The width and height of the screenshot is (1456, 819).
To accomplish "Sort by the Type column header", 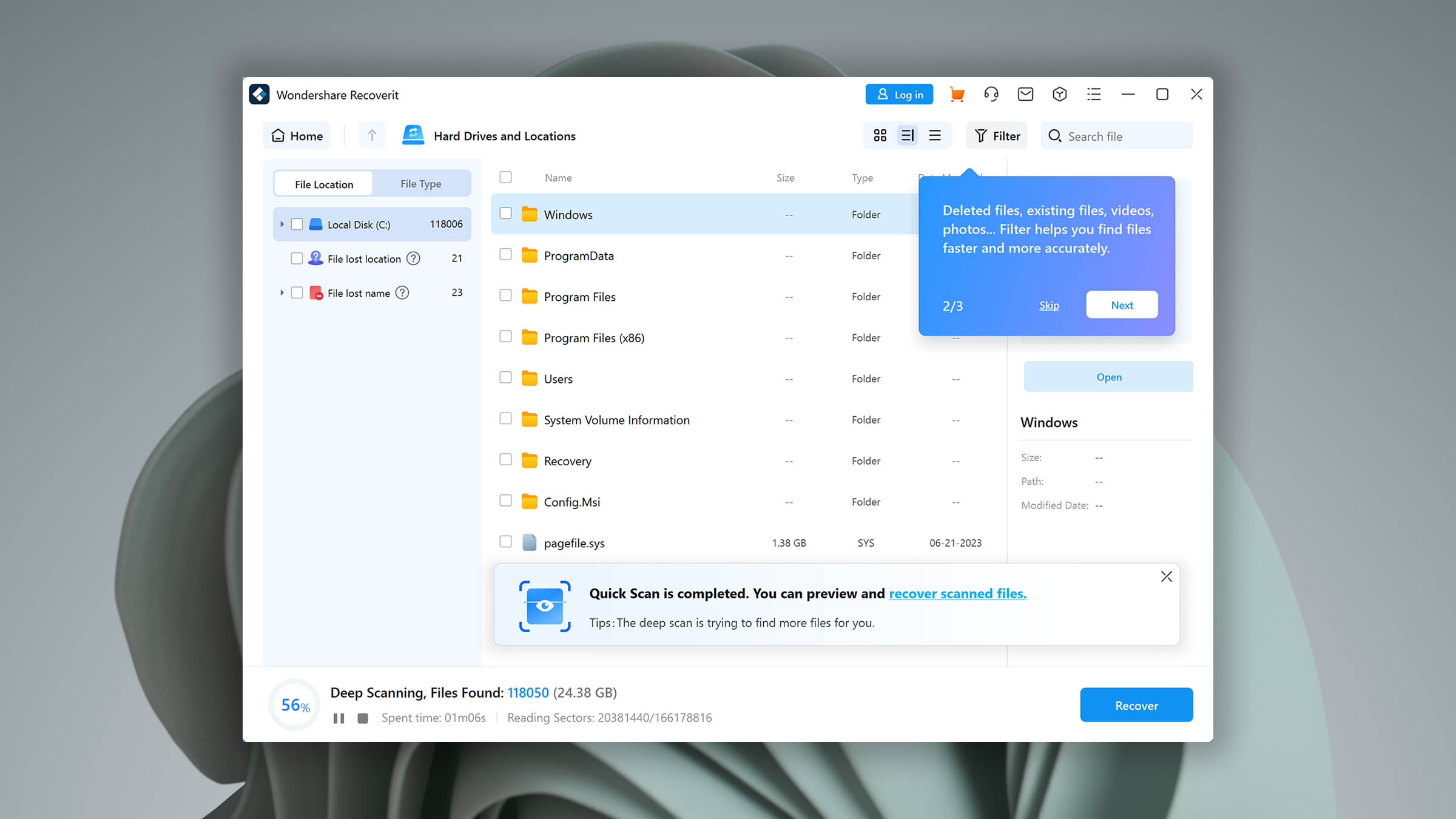I will click(862, 178).
